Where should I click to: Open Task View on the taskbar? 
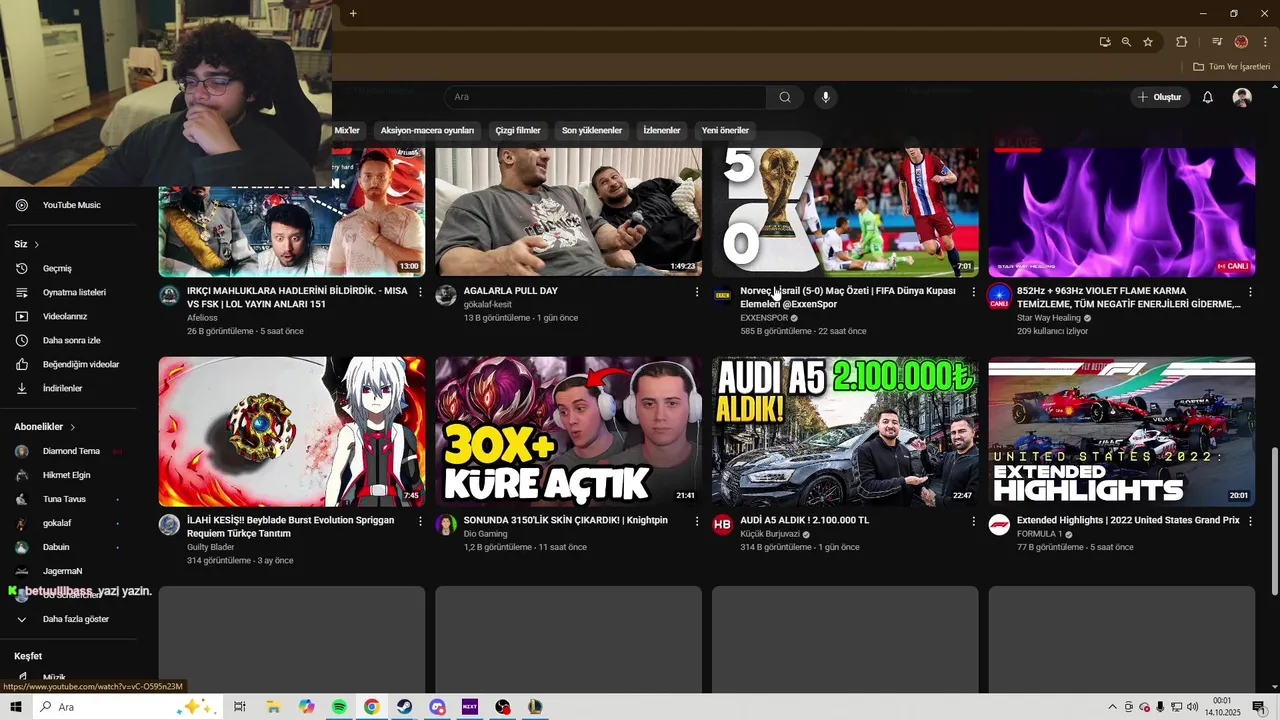pyautogui.click(x=240, y=707)
